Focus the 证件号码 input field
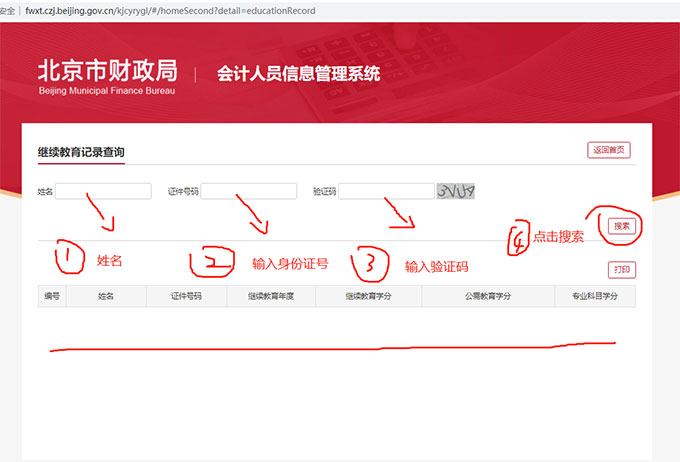This screenshot has width=680, height=462. [248, 191]
